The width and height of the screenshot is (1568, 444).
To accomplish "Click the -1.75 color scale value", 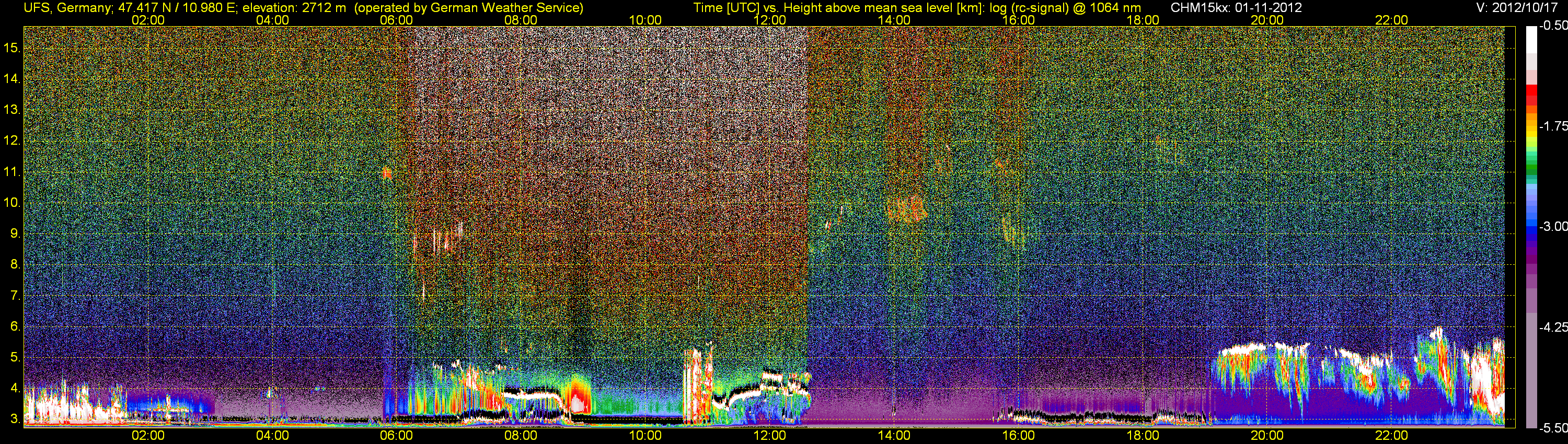I will click(x=1553, y=126).
